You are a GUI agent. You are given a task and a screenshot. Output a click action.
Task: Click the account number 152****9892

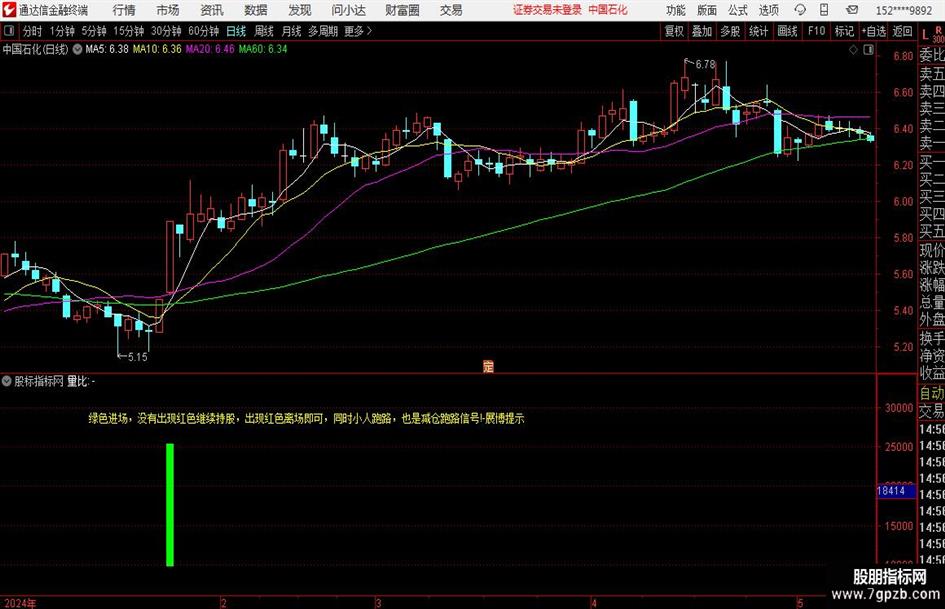(904, 10)
